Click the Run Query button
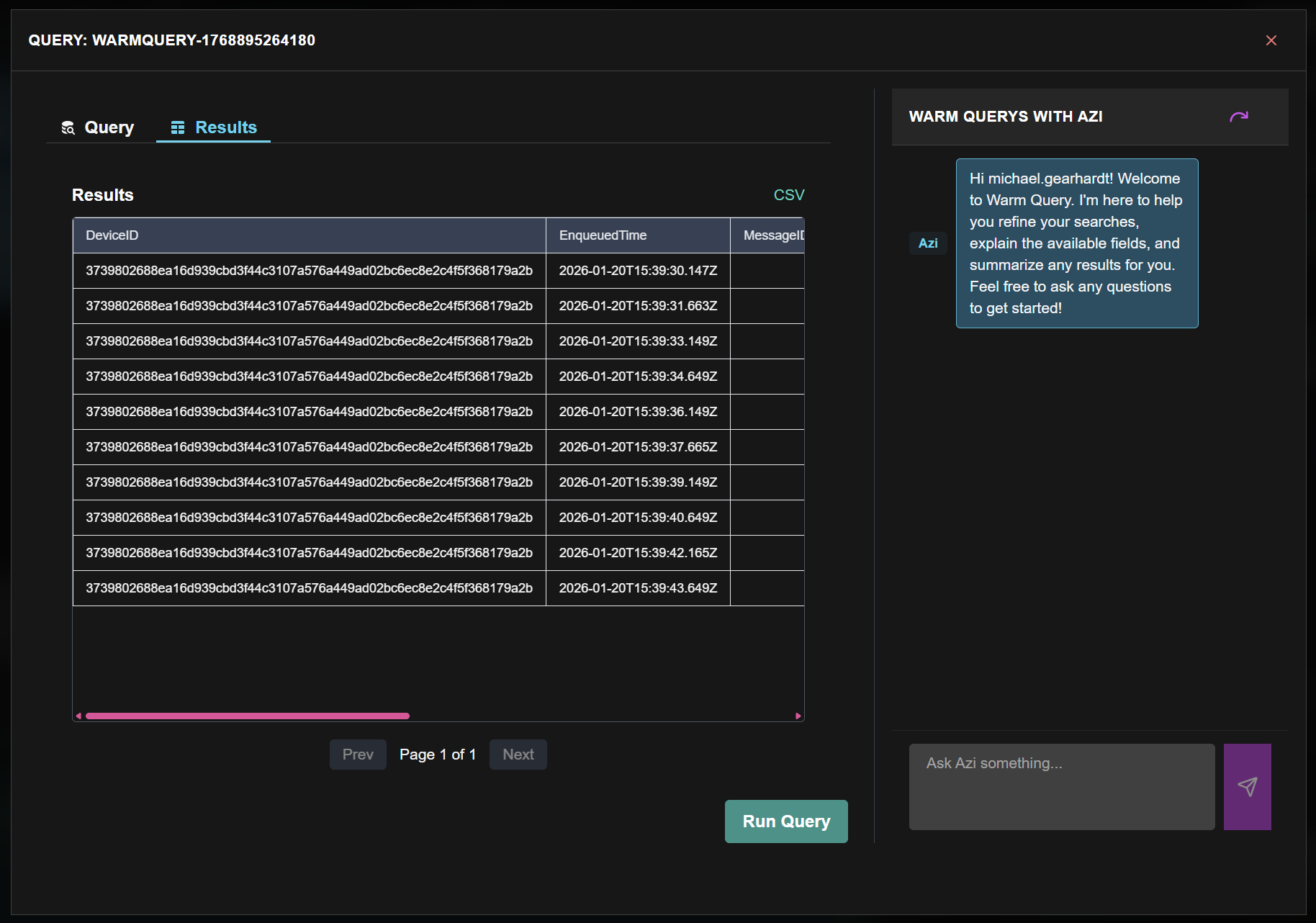Image resolution: width=1316 pixels, height=923 pixels. click(x=786, y=821)
